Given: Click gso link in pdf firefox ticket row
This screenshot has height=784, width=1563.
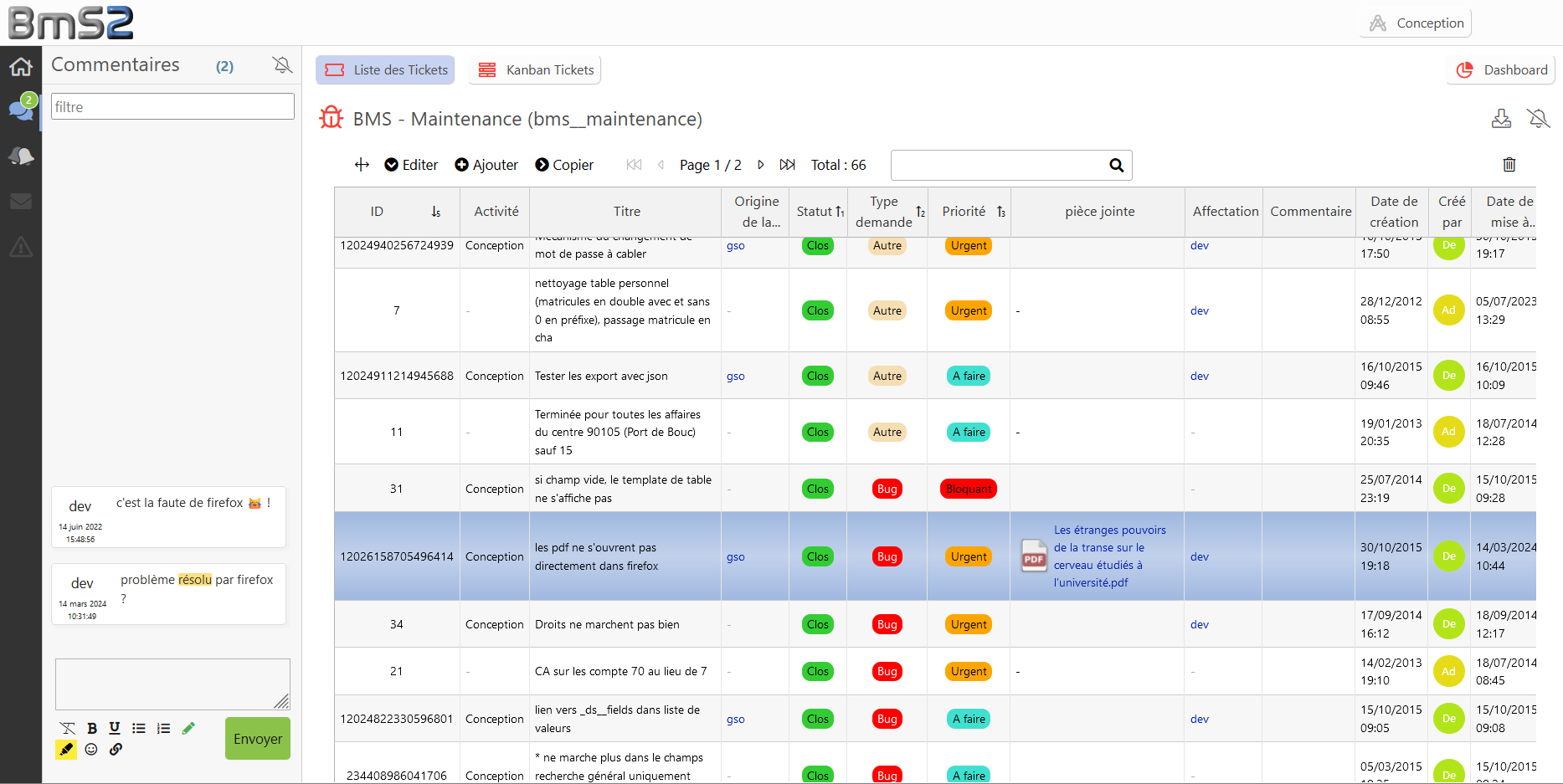Looking at the screenshot, I should click(x=736, y=557).
